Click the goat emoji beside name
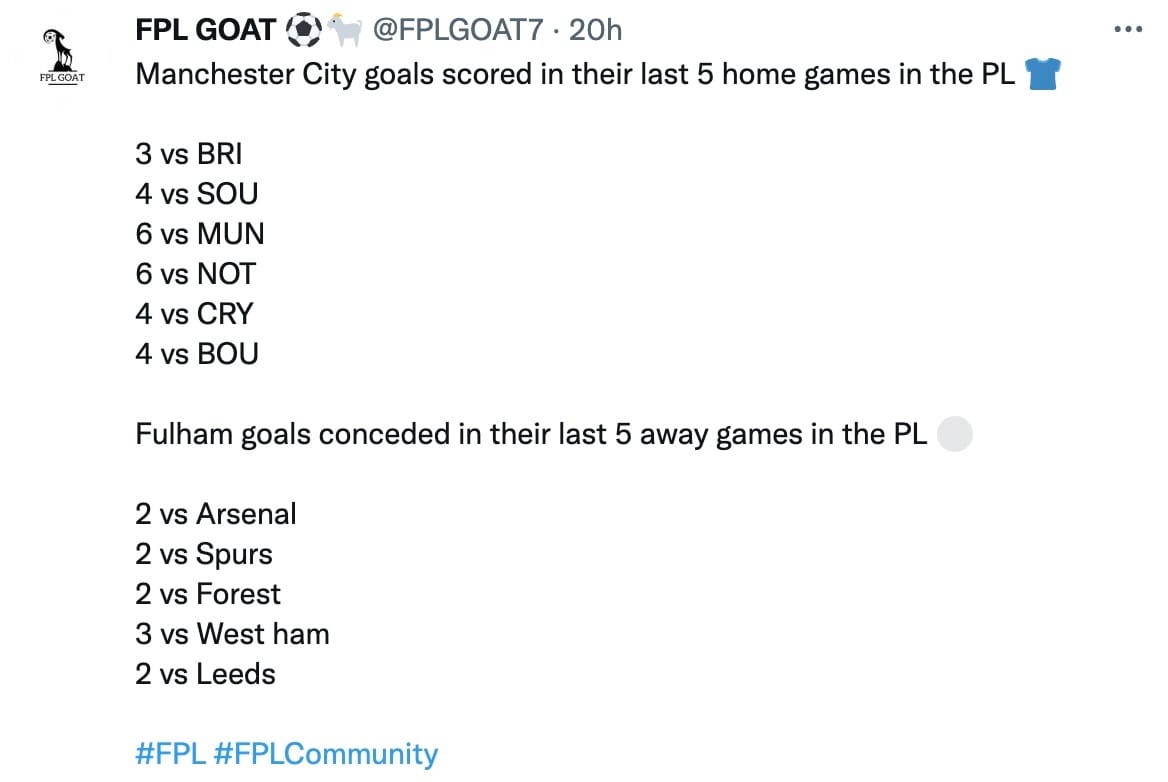This screenshot has width=1168, height=782. 344,31
